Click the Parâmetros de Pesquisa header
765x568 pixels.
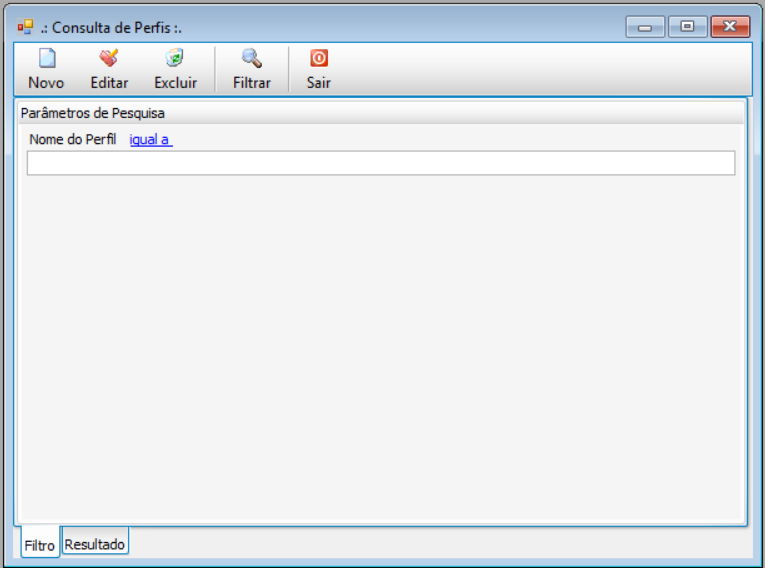pos(381,113)
